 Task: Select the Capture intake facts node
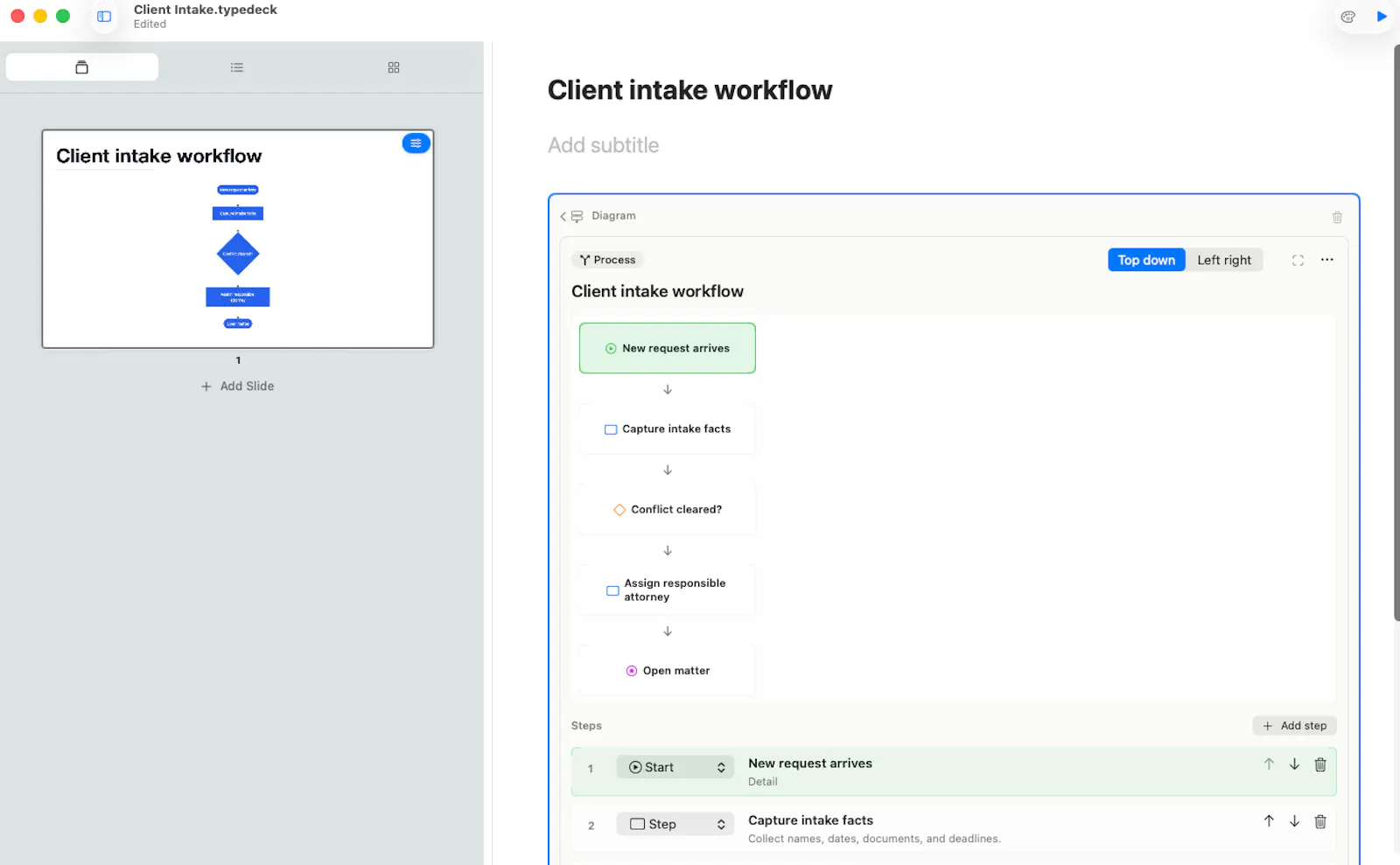pos(668,429)
